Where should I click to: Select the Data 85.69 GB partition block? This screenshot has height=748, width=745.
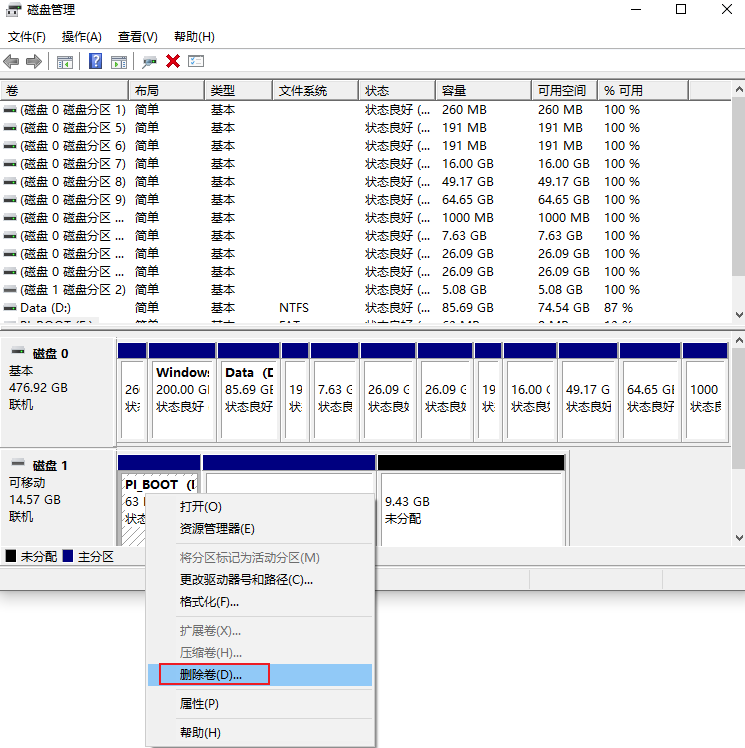tap(248, 392)
